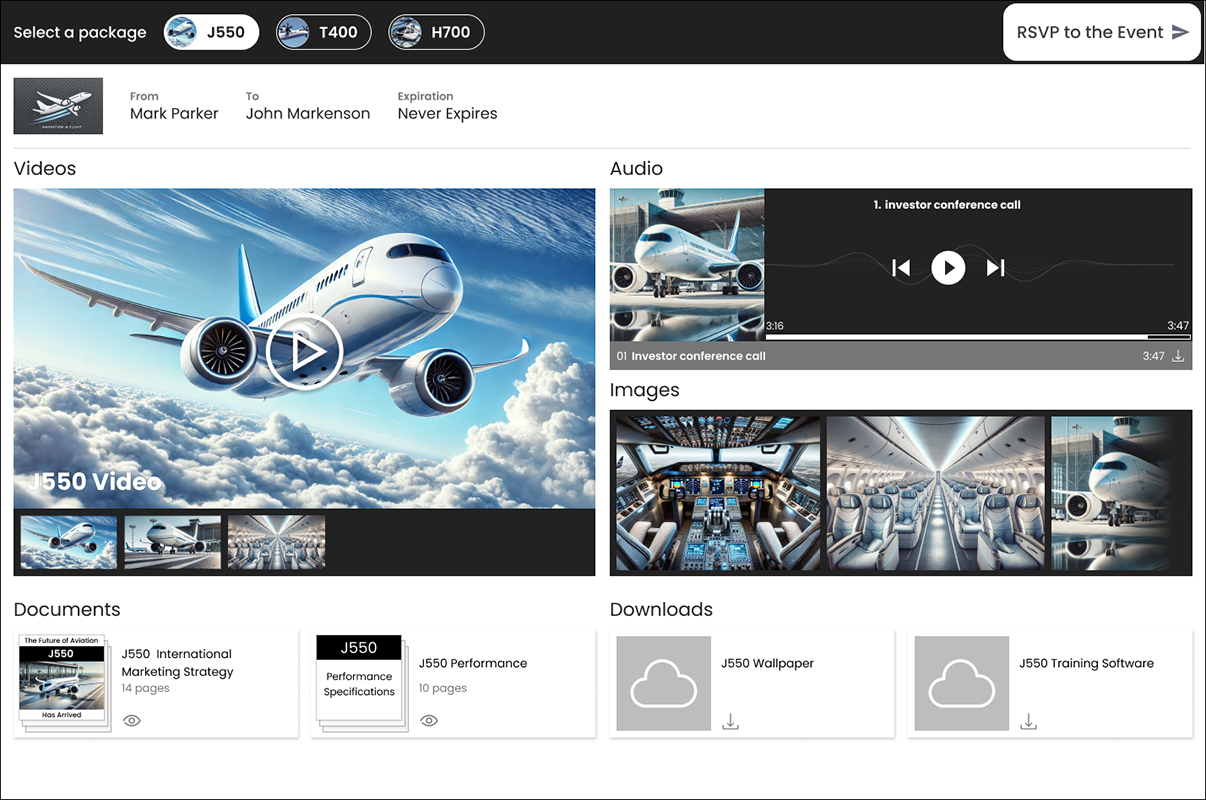Viewport: 1206px width, 800px height.
Task: Open the J550 Performance Specifications cover
Action: [x=358, y=680]
